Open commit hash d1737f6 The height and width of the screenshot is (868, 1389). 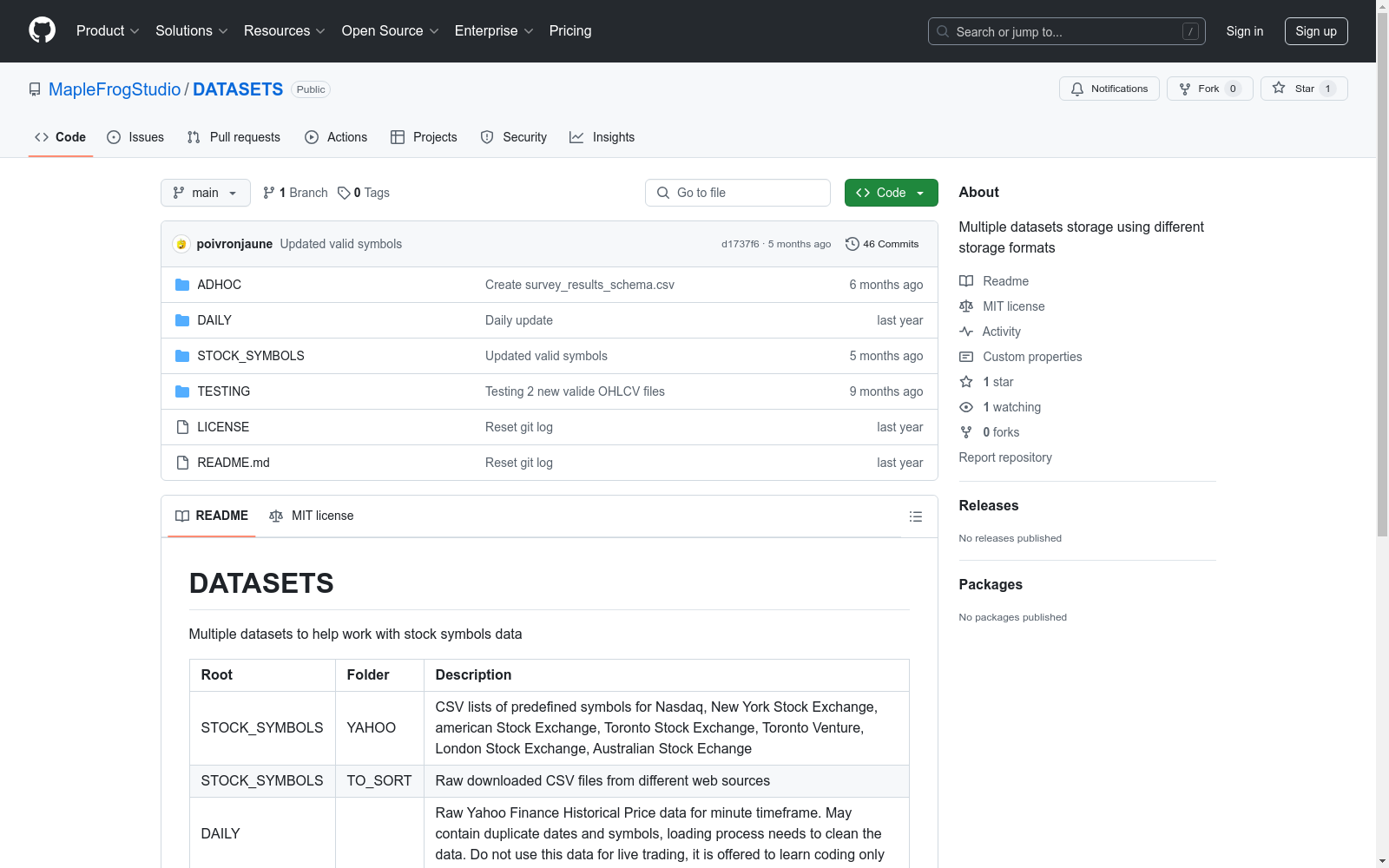pos(740,244)
